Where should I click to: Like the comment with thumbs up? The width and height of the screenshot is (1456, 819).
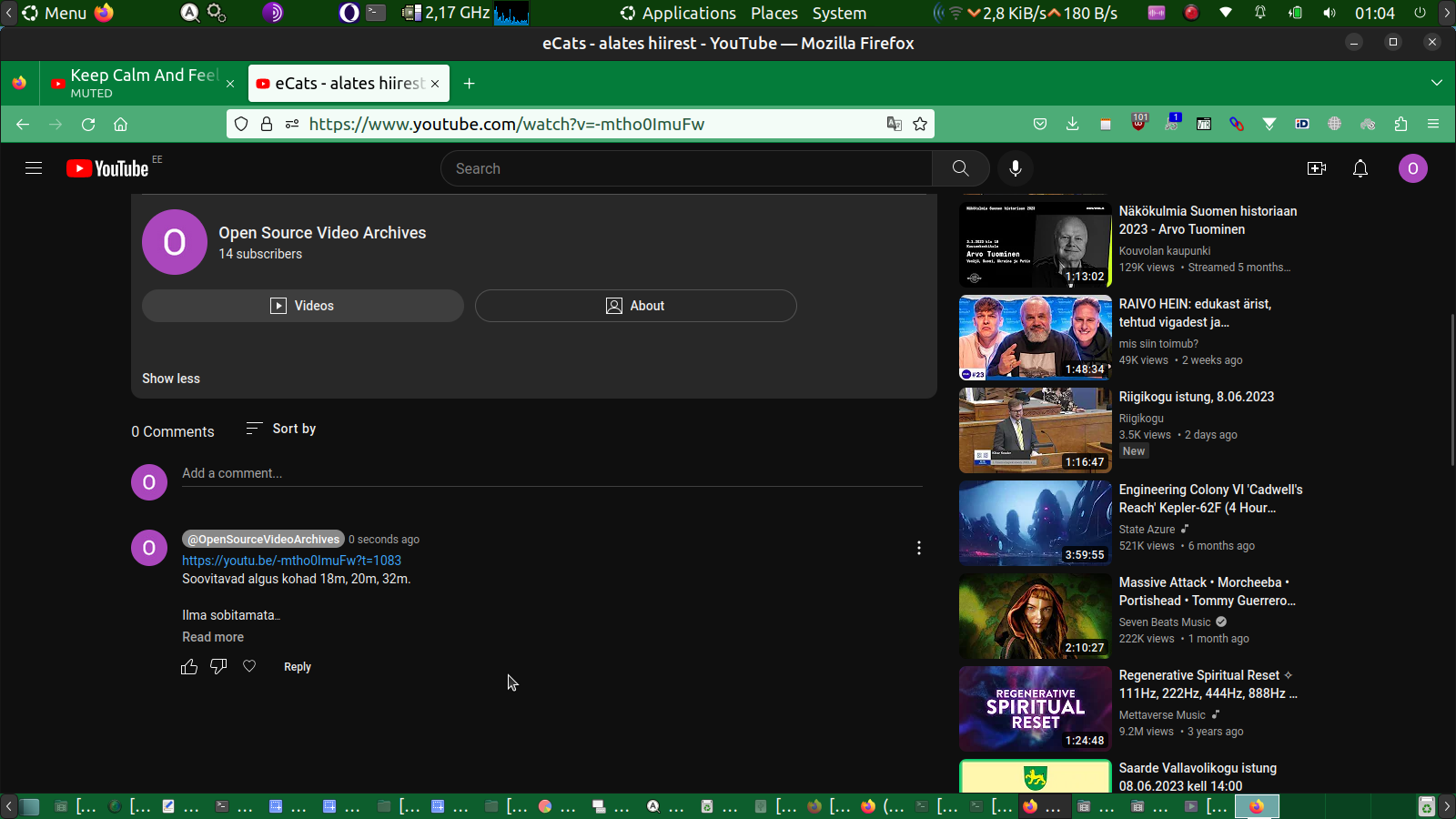click(189, 667)
